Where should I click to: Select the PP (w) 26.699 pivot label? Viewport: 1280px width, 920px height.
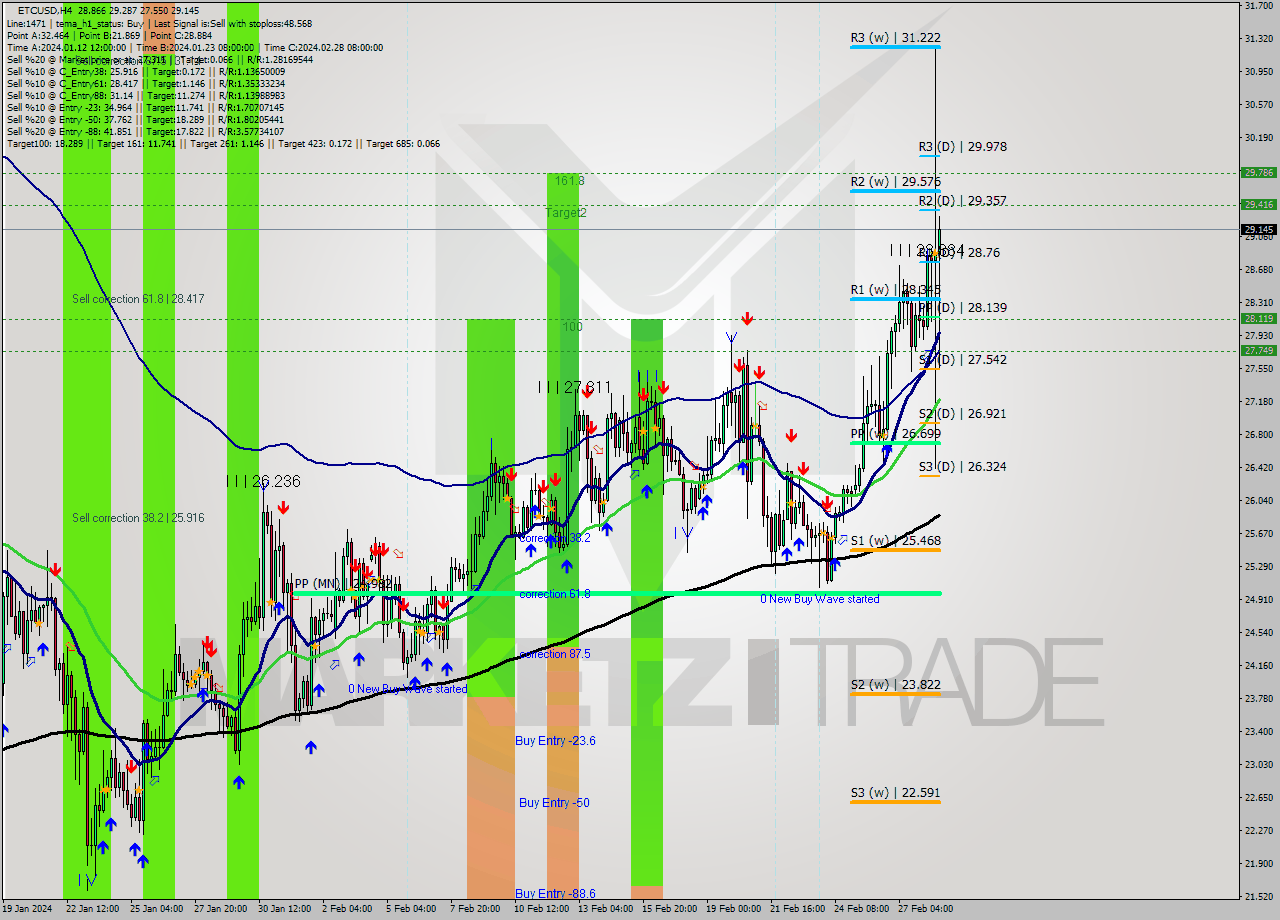click(x=895, y=434)
